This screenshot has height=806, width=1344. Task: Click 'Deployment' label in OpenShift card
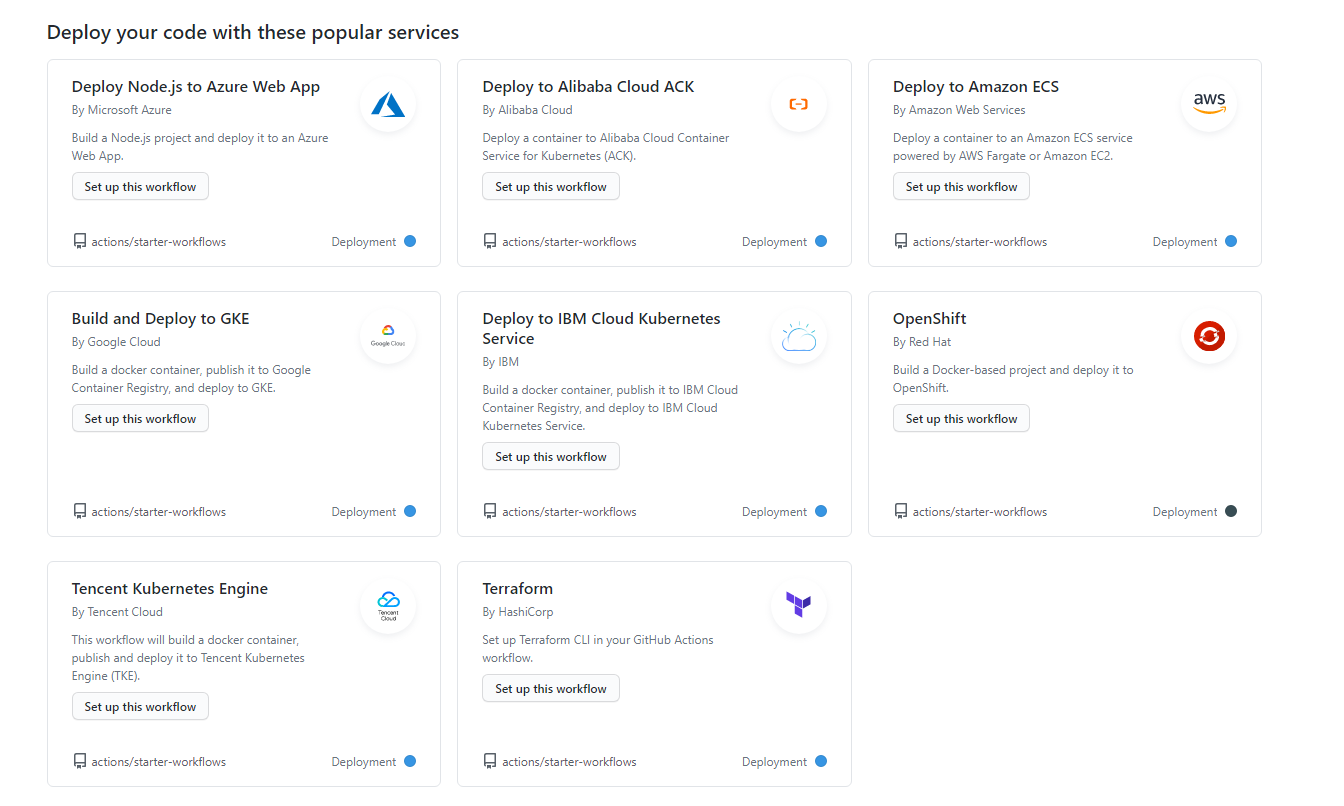1185,512
